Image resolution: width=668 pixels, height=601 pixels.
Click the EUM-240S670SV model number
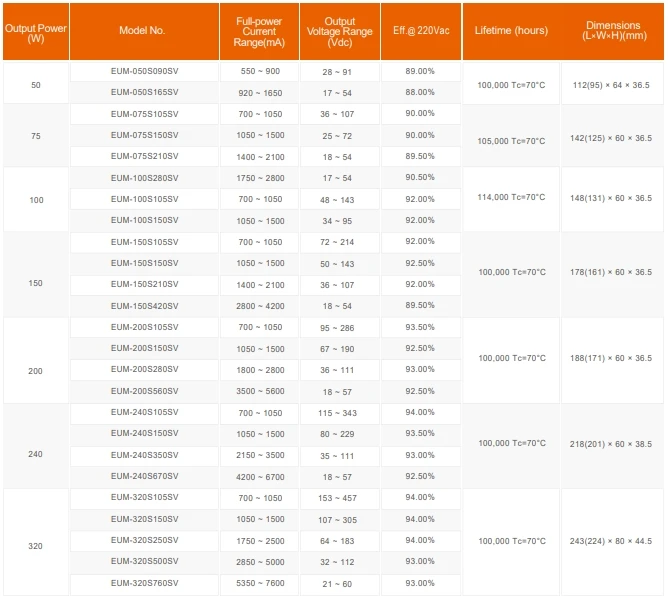144,477
